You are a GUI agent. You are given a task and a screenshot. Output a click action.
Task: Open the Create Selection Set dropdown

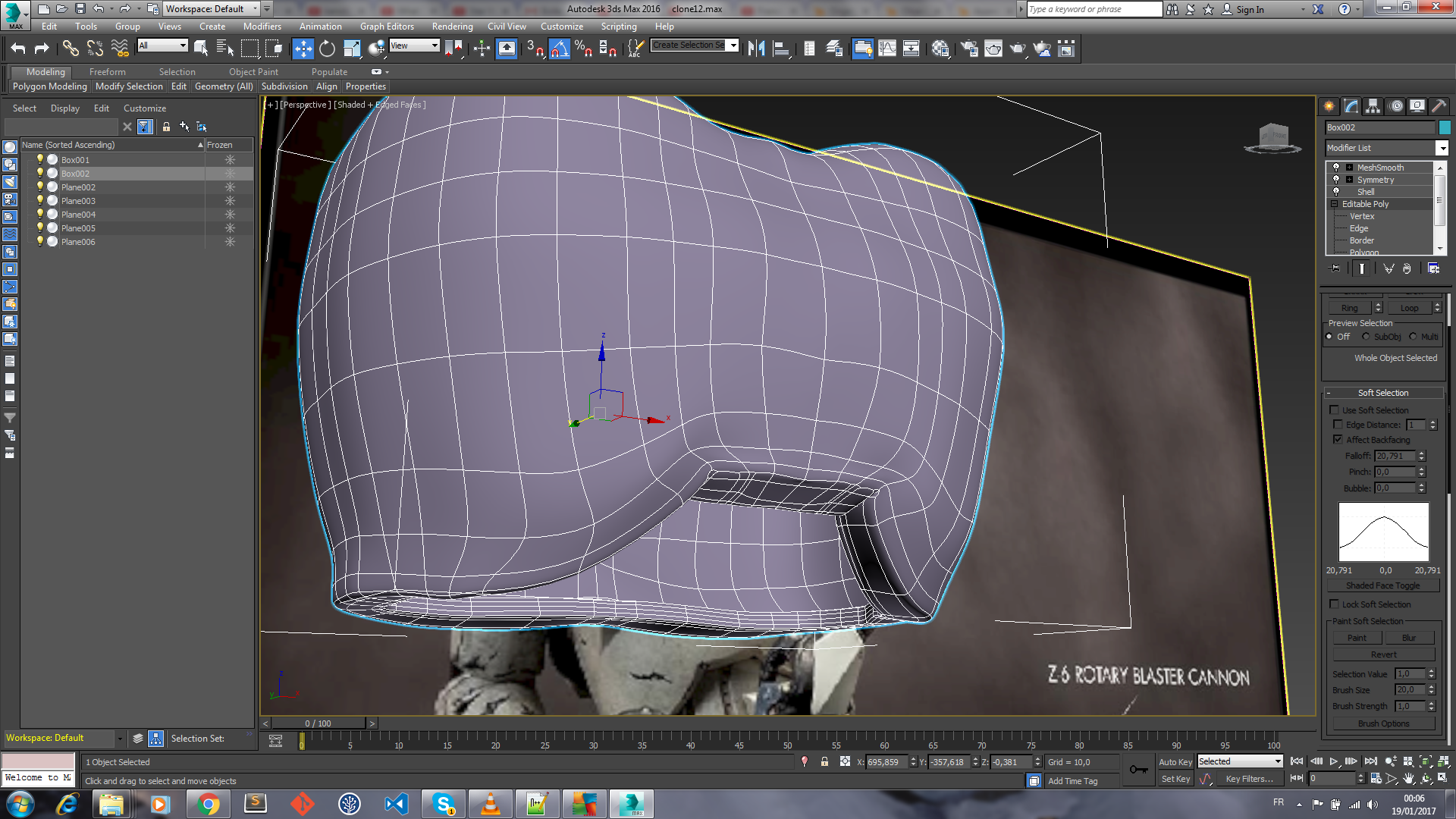pos(695,45)
